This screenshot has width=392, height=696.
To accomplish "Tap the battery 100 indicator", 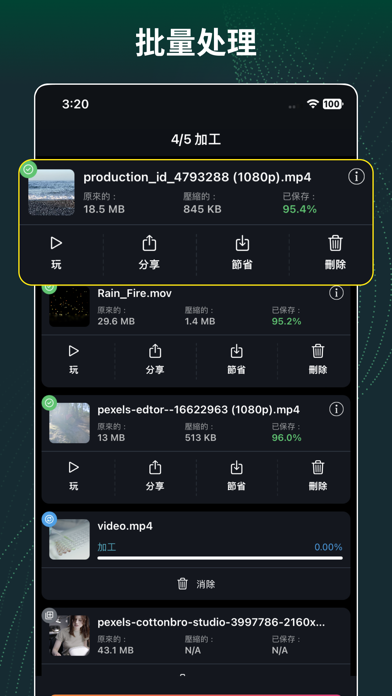I will coord(333,104).
